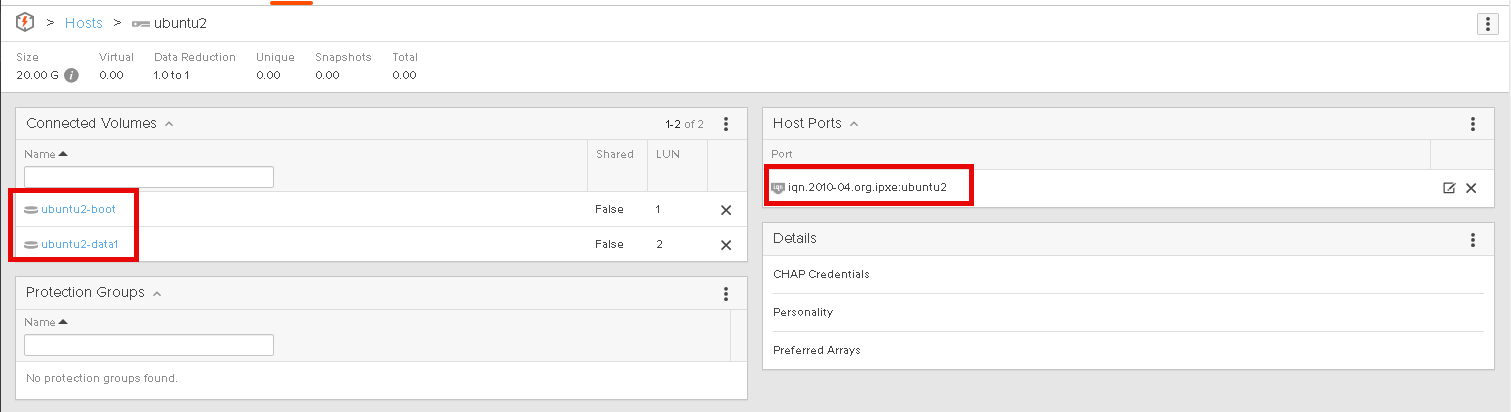The width and height of the screenshot is (1511, 412).
Task: Disconnect the ubuntu2-data1 volume
Action: (x=726, y=245)
